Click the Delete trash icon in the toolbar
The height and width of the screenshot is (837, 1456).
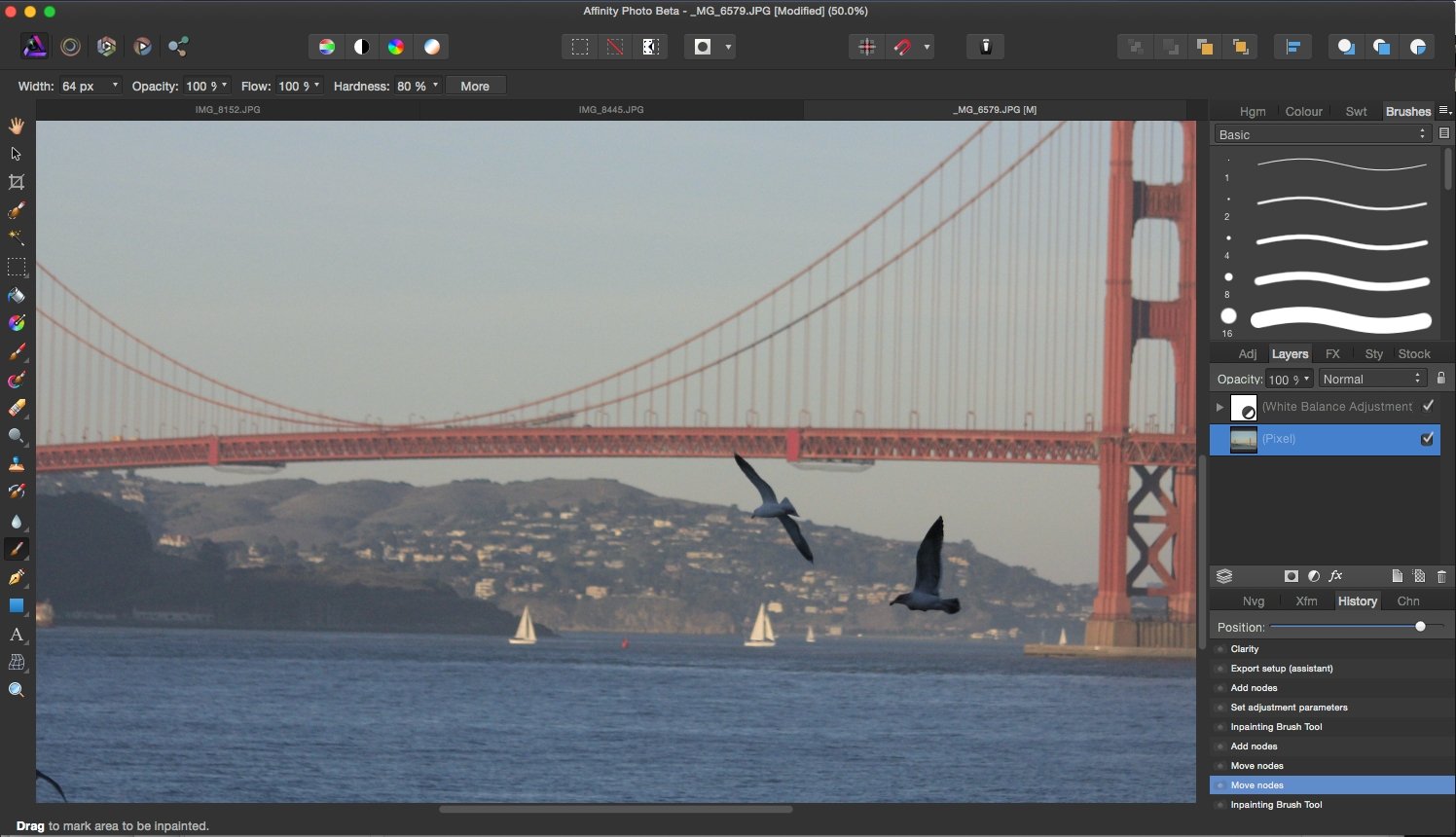tap(985, 46)
